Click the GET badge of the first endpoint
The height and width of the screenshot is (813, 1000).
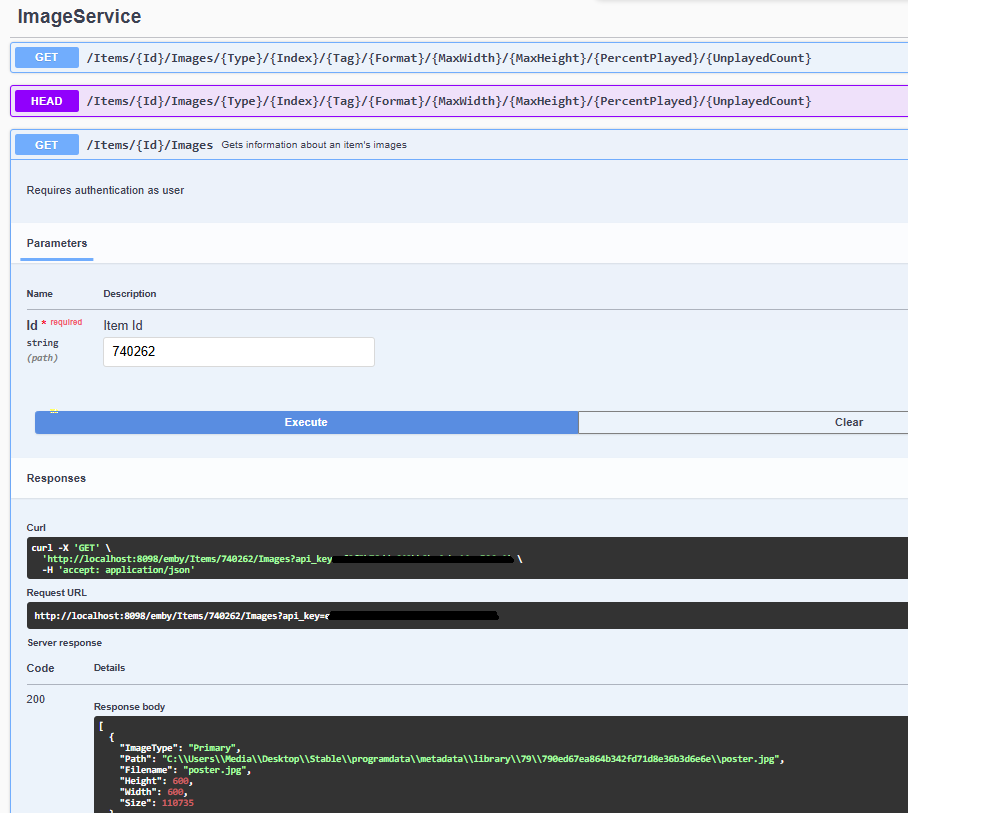[47, 58]
